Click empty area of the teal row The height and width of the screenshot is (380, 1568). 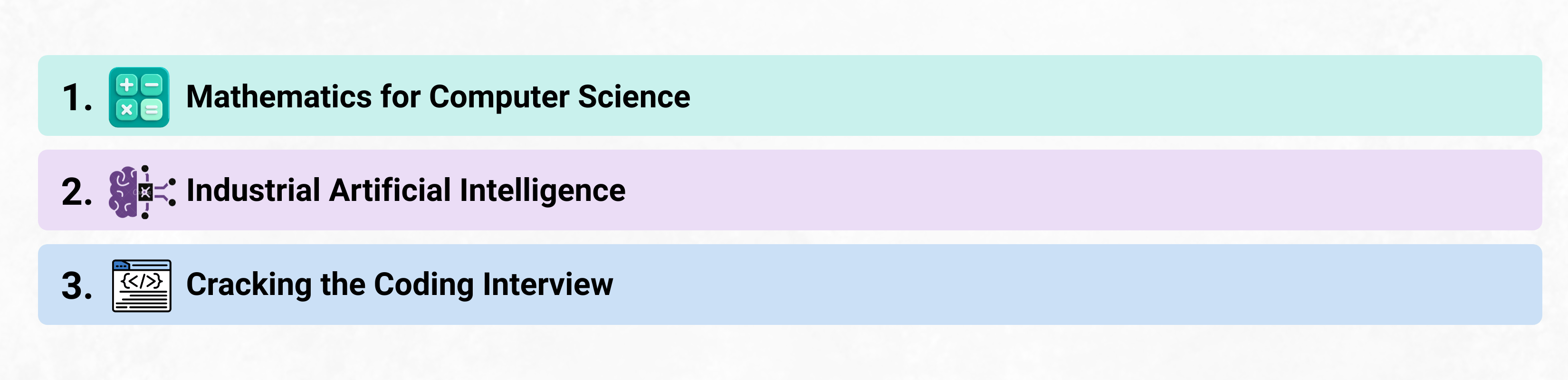pyautogui.click(x=1096, y=95)
